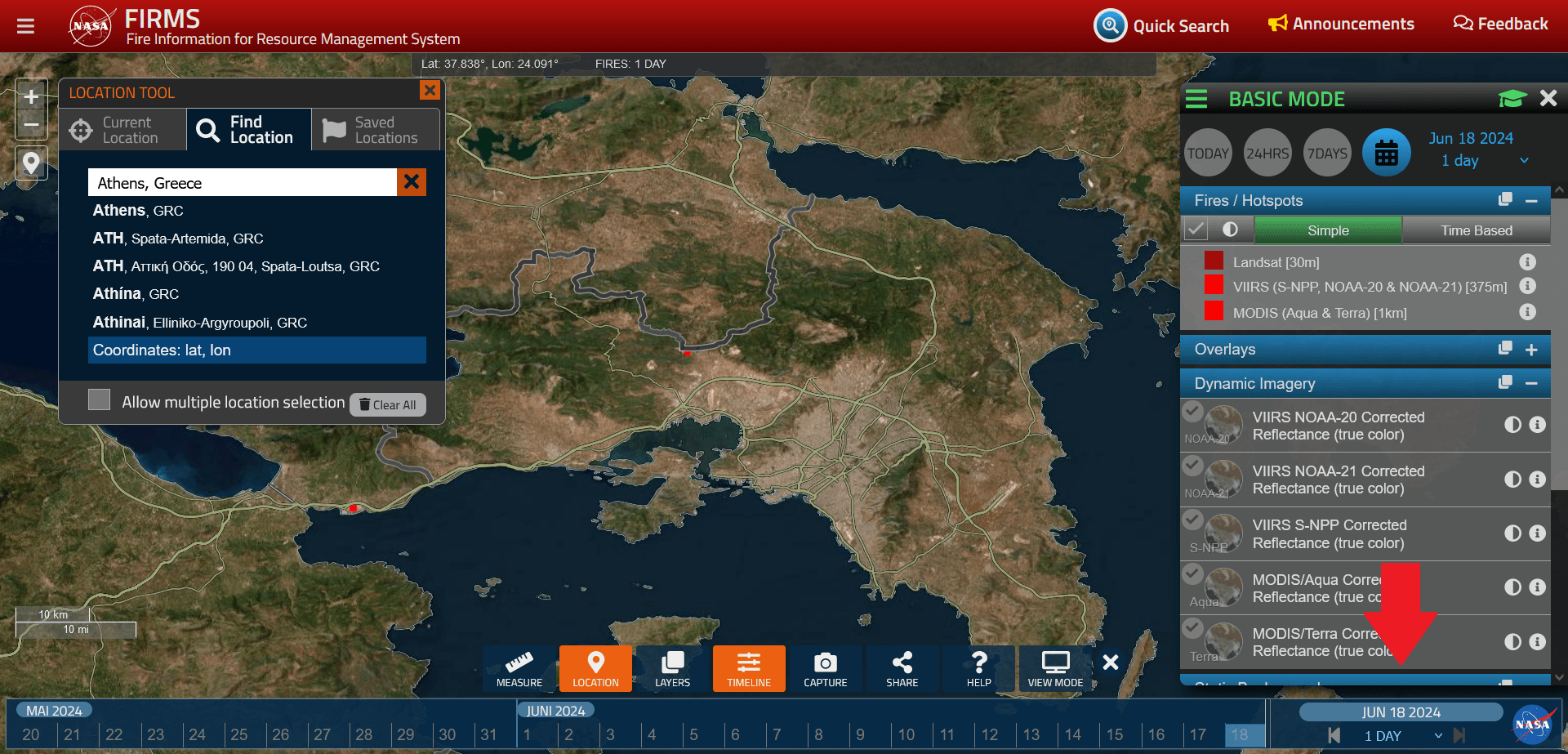Open the Measure tool
The image size is (1568, 754).
pos(519,668)
